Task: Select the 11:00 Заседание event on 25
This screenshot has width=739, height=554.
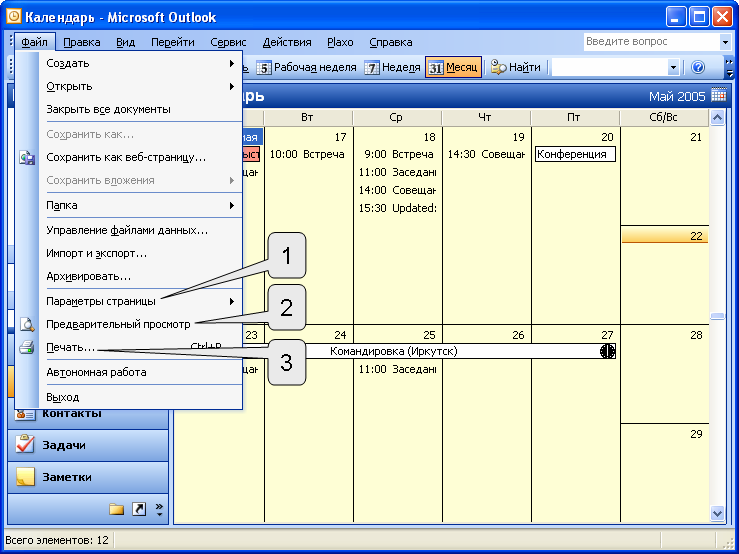Action: coord(397,369)
